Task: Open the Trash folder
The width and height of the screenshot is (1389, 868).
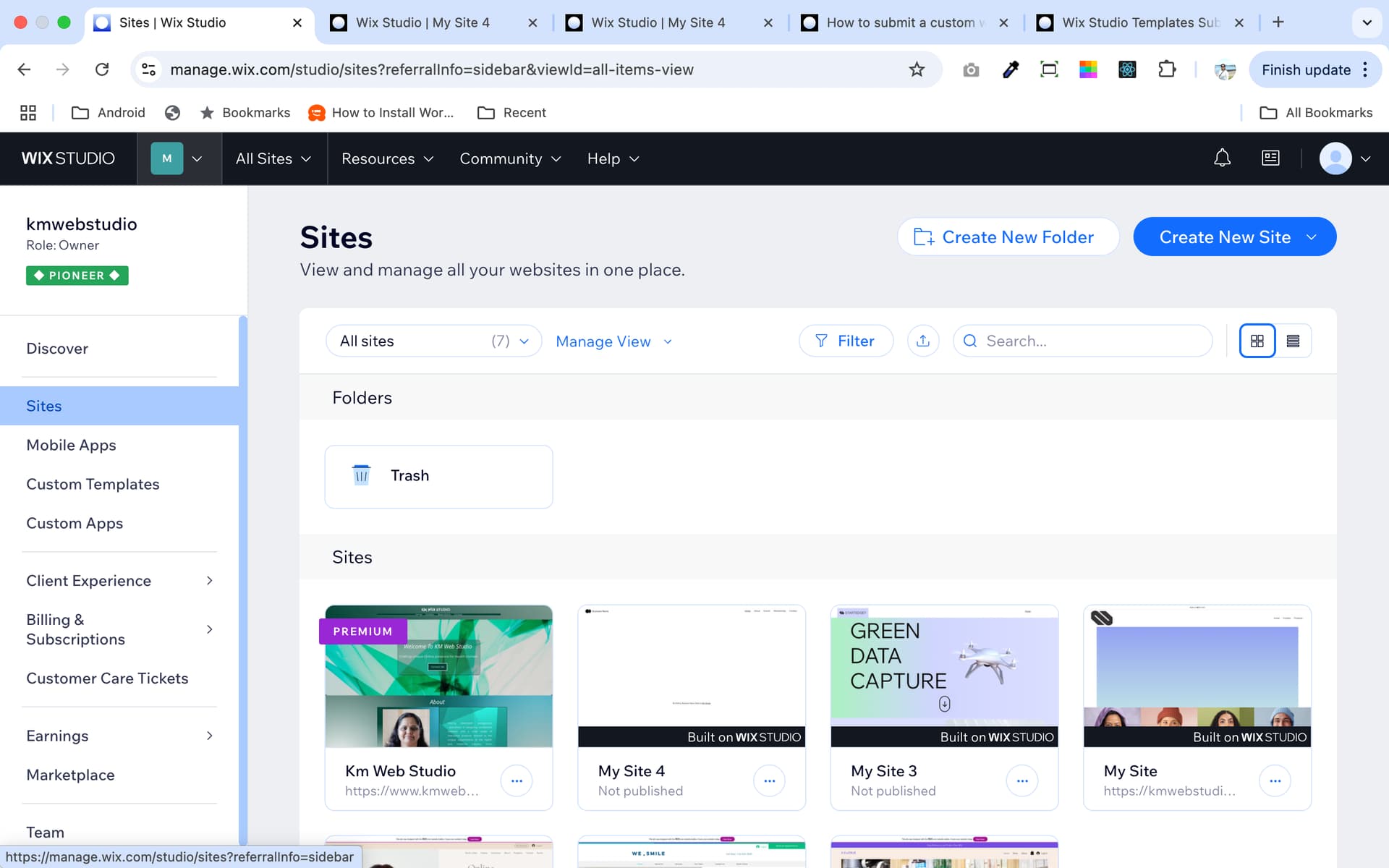Action: 438,476
